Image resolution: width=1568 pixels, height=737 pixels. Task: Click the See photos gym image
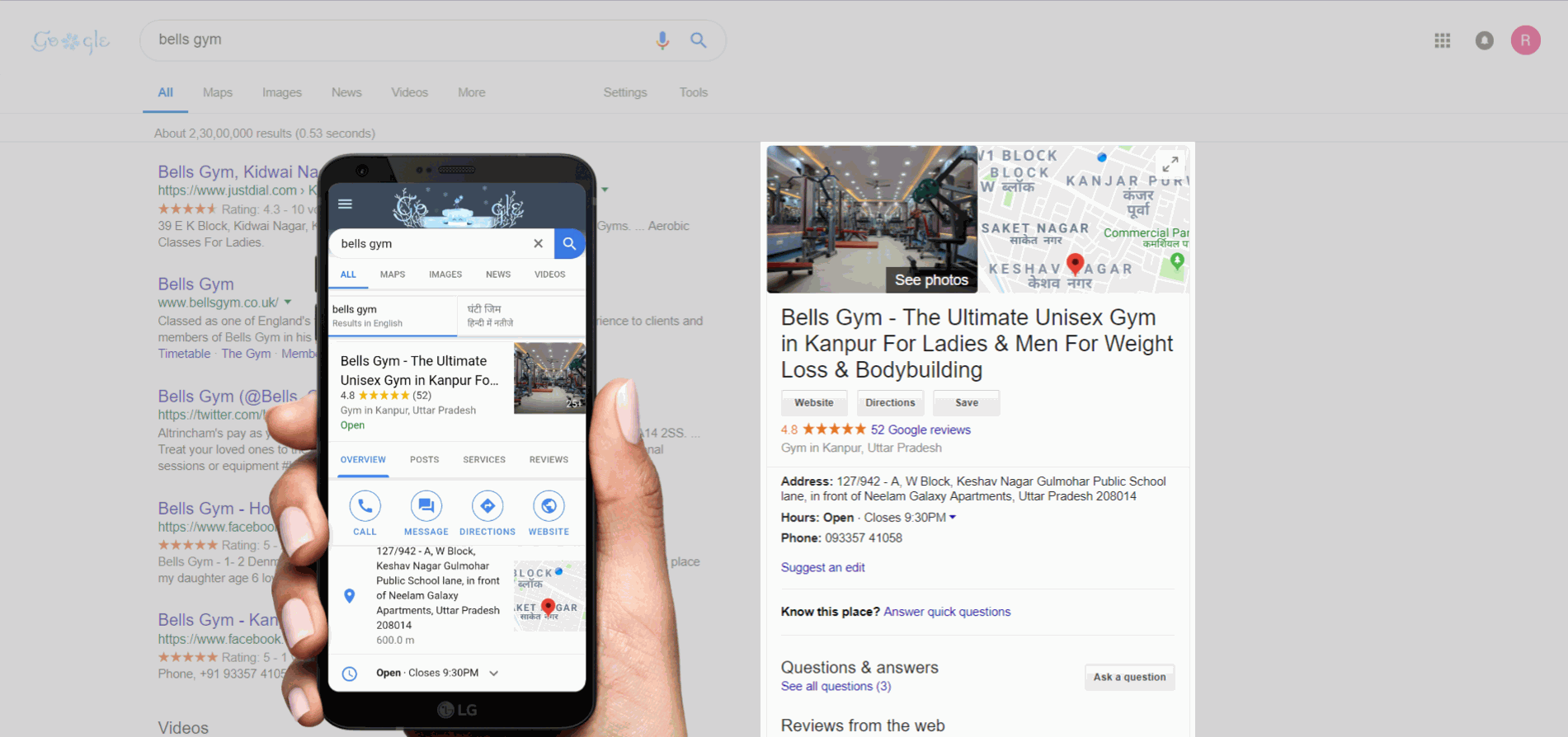click(872, 219)
